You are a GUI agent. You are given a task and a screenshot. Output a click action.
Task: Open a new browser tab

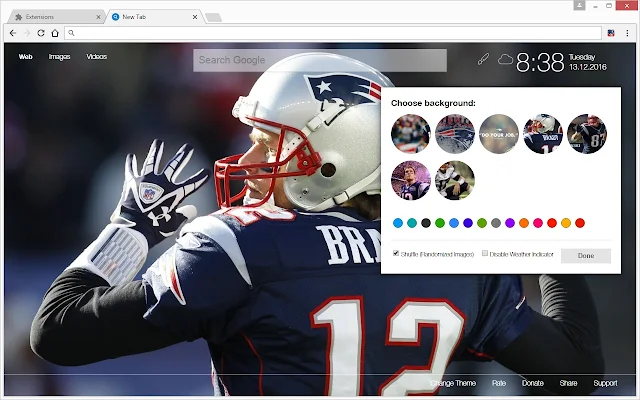coord(213,17)
